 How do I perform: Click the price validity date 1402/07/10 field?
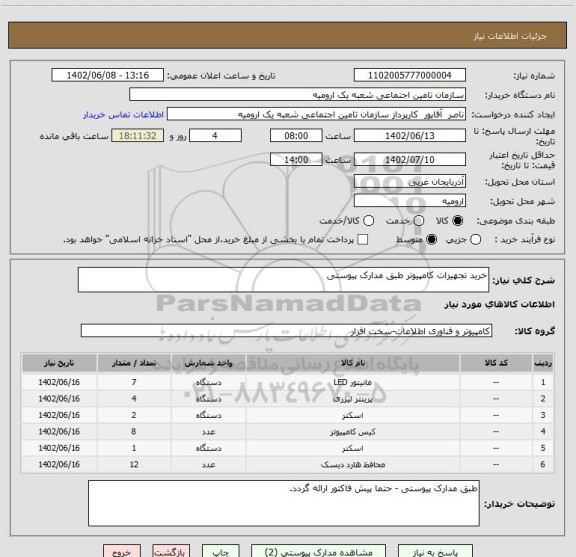tap(410, 159)
